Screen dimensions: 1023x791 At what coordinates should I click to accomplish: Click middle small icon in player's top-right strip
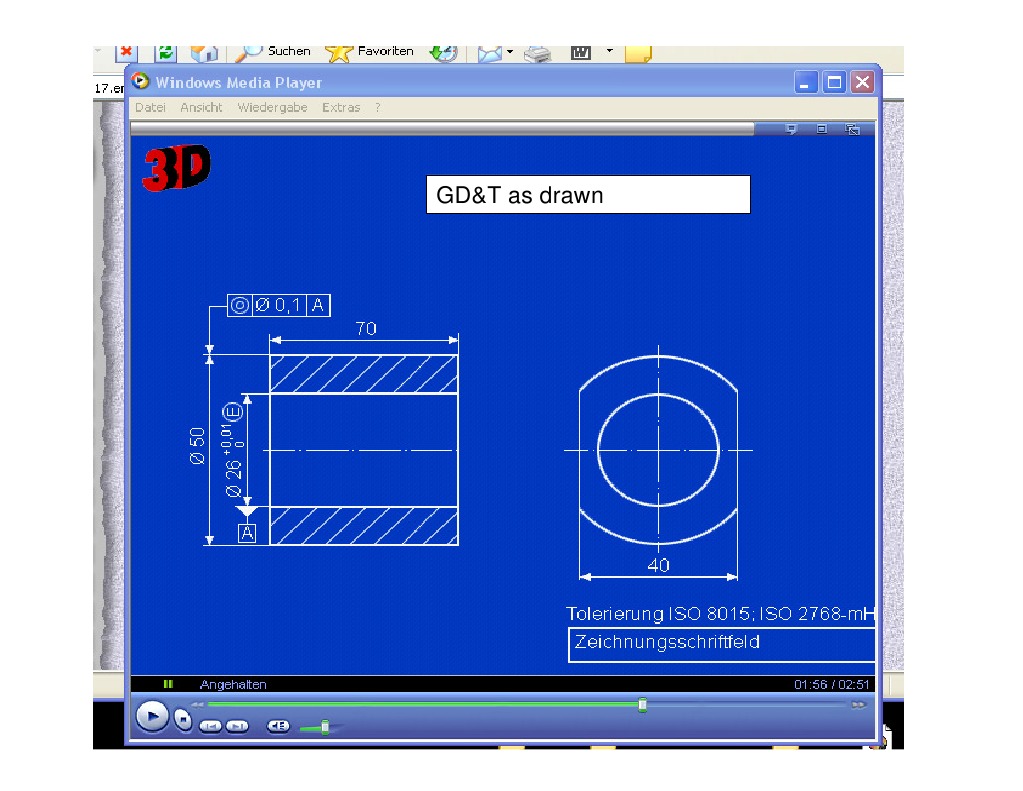click(821, 129)
